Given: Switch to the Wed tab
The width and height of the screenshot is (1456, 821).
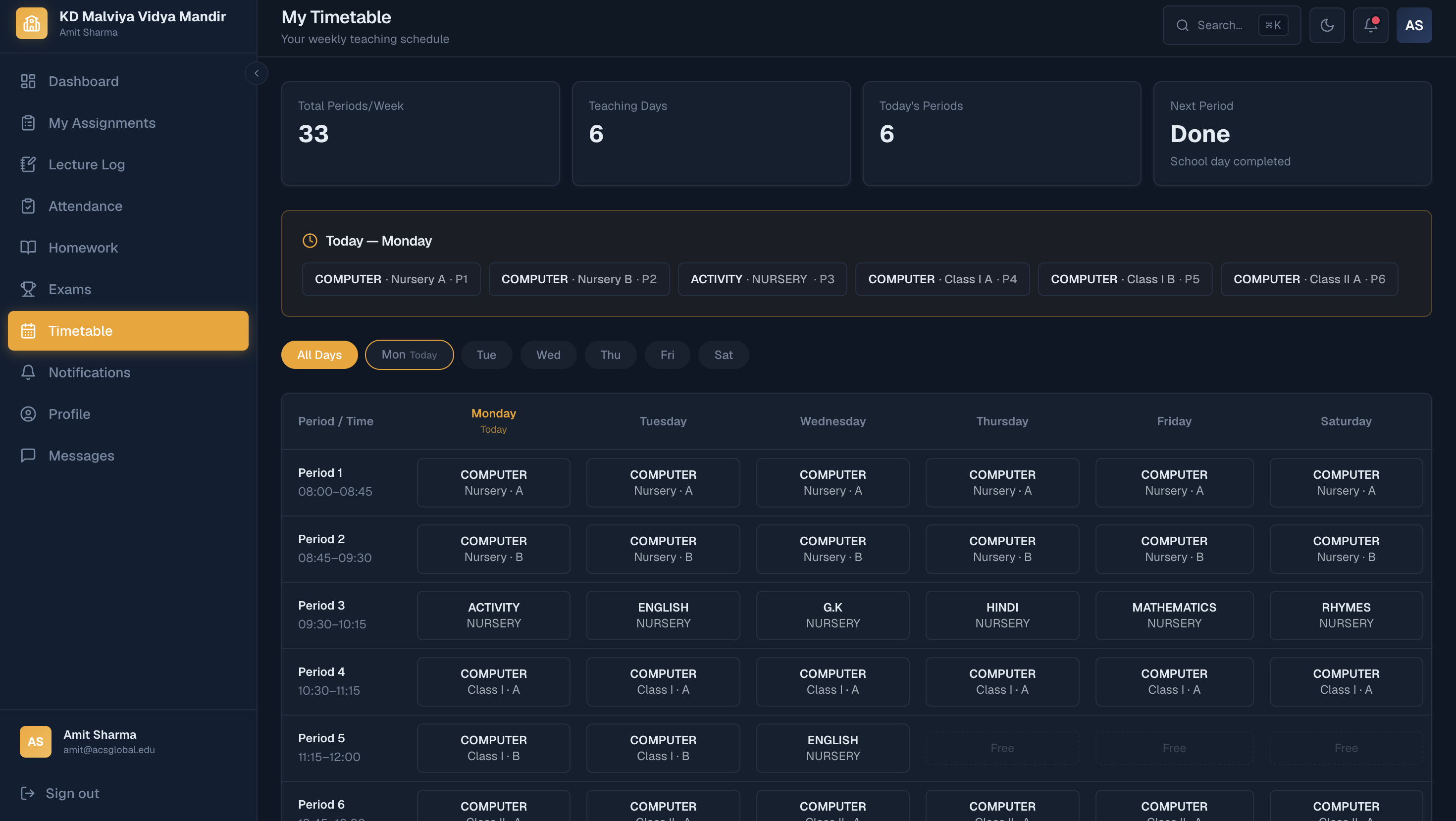Looking at the screenshot, I should (x=548, y=355).
